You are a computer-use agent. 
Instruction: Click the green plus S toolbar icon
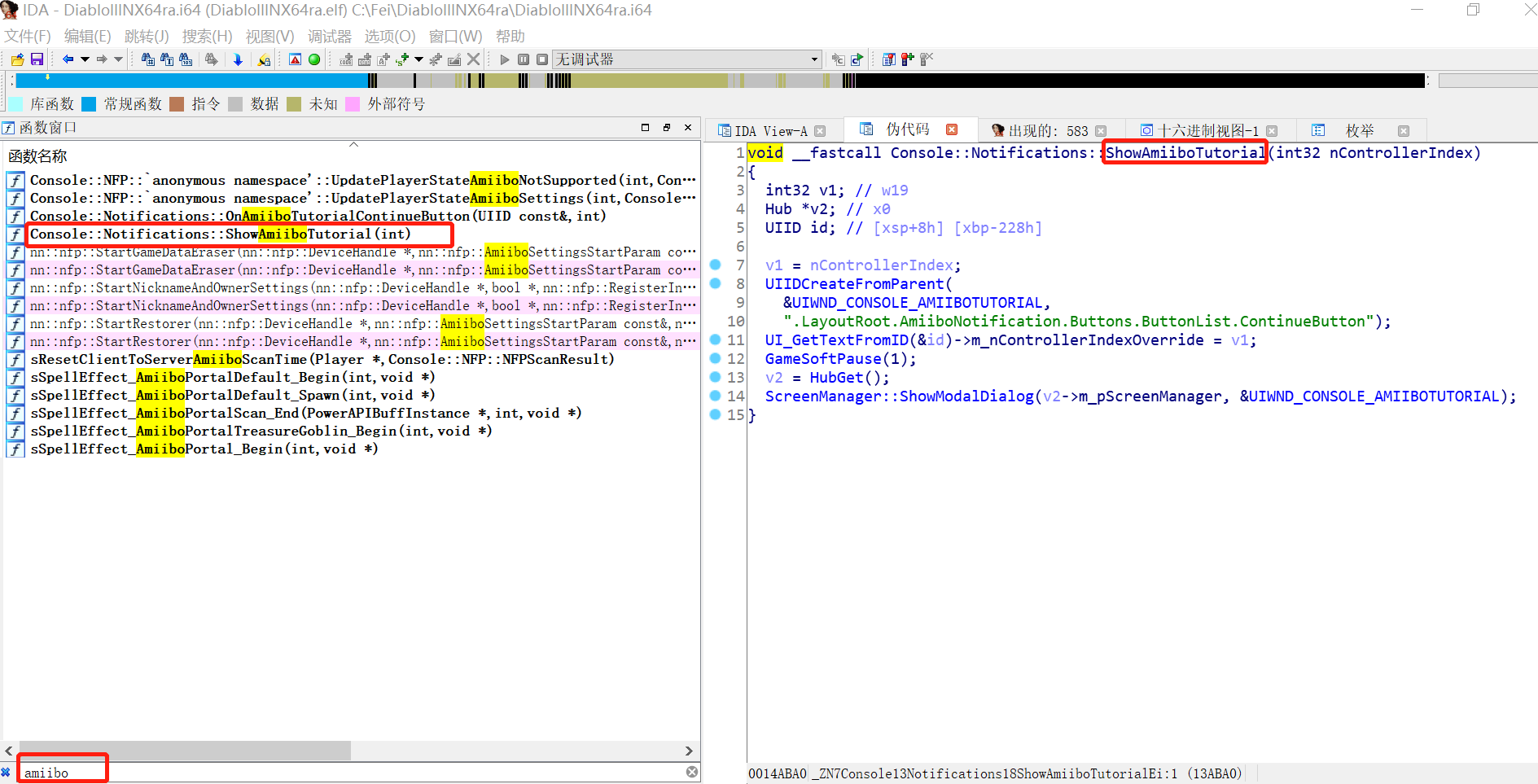pos(402,59)
